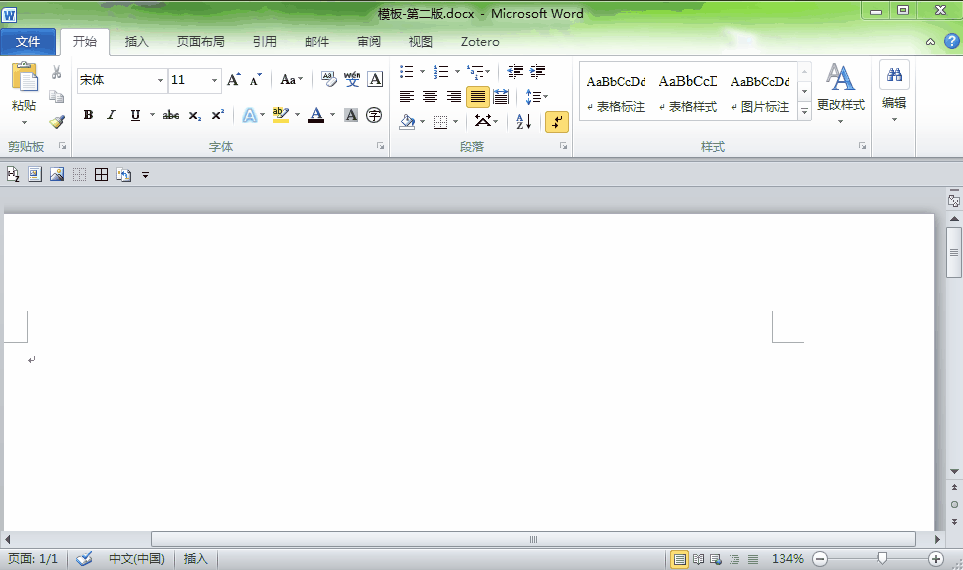The image size is (963, 570).
Task: Open the phonetic guide (wén) tool
Action: (x=352, y=79)
